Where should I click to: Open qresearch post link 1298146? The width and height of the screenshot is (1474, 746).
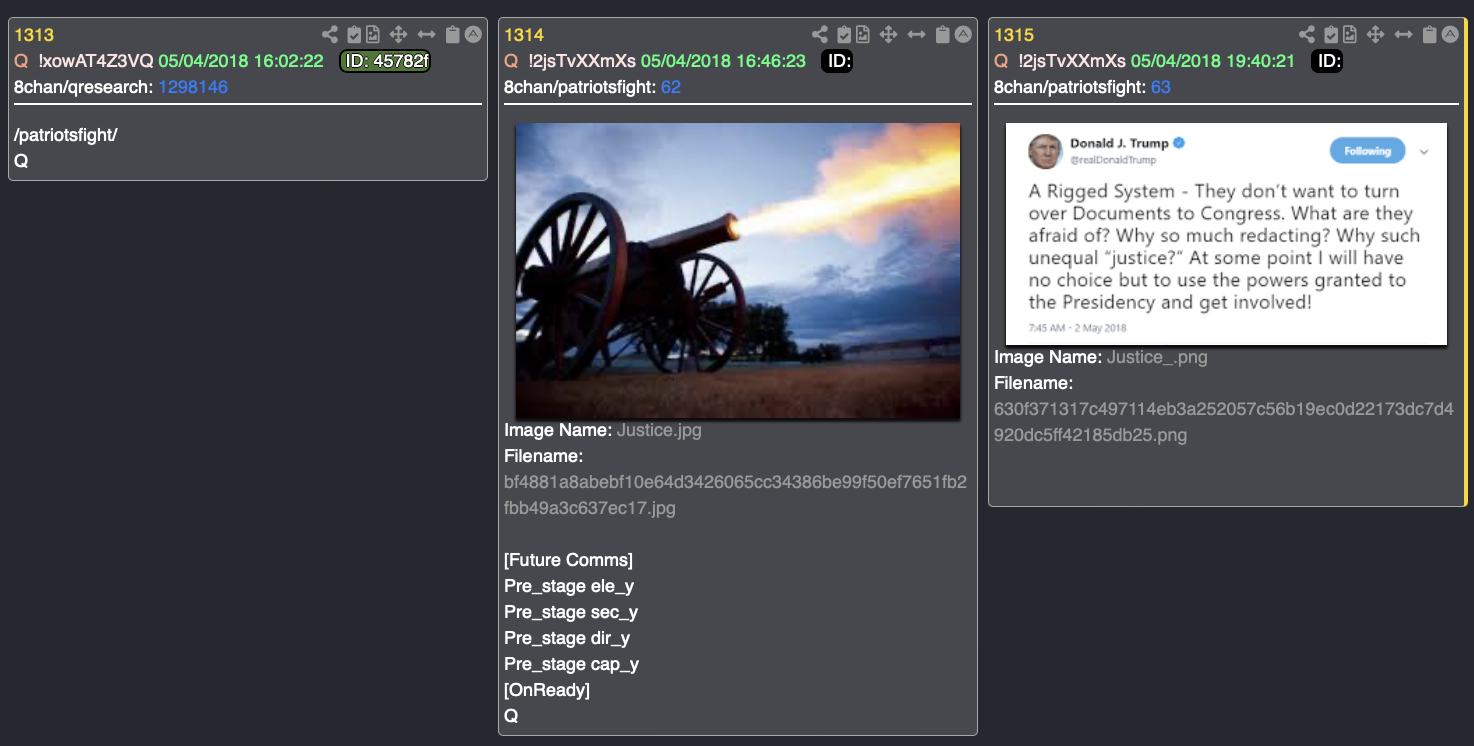(193, 87)
